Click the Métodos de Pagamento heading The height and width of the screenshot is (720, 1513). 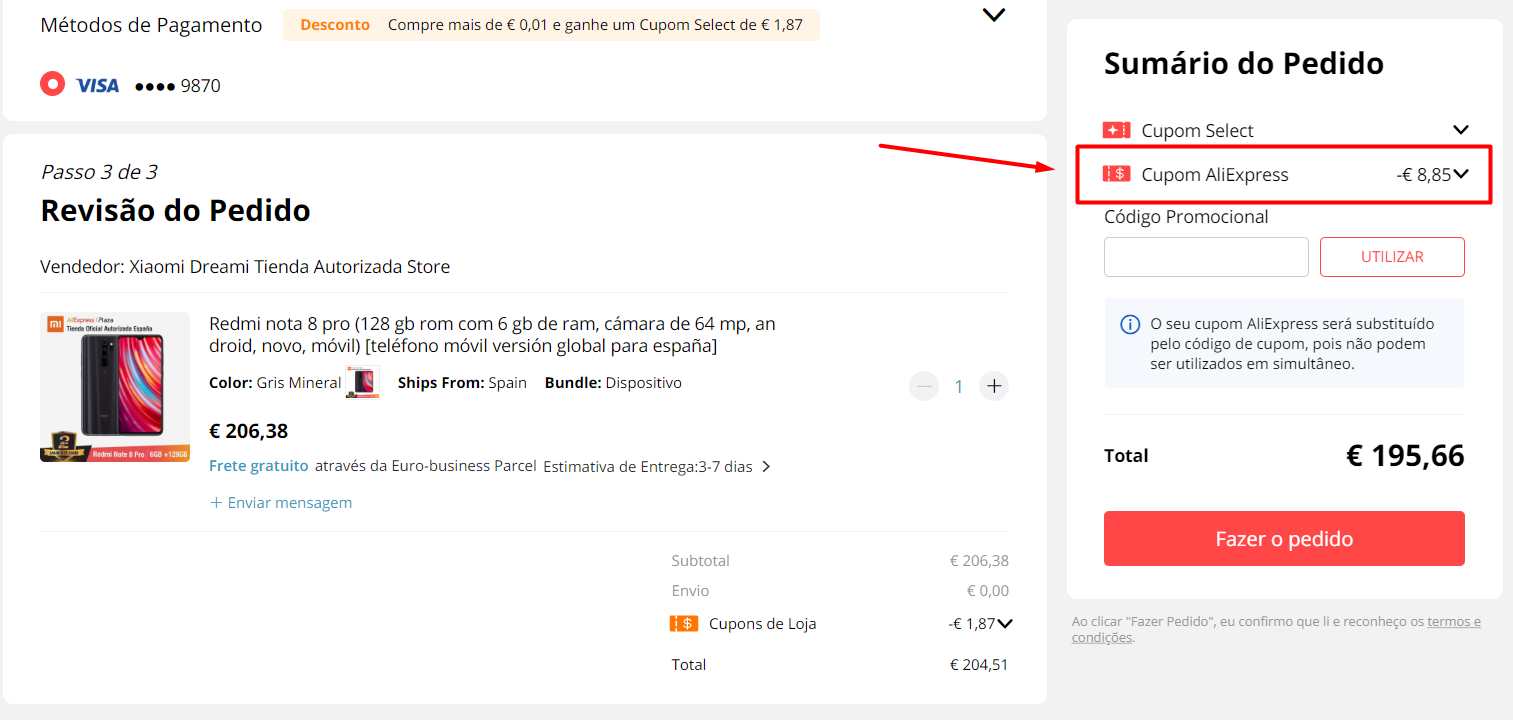[151, 25]
